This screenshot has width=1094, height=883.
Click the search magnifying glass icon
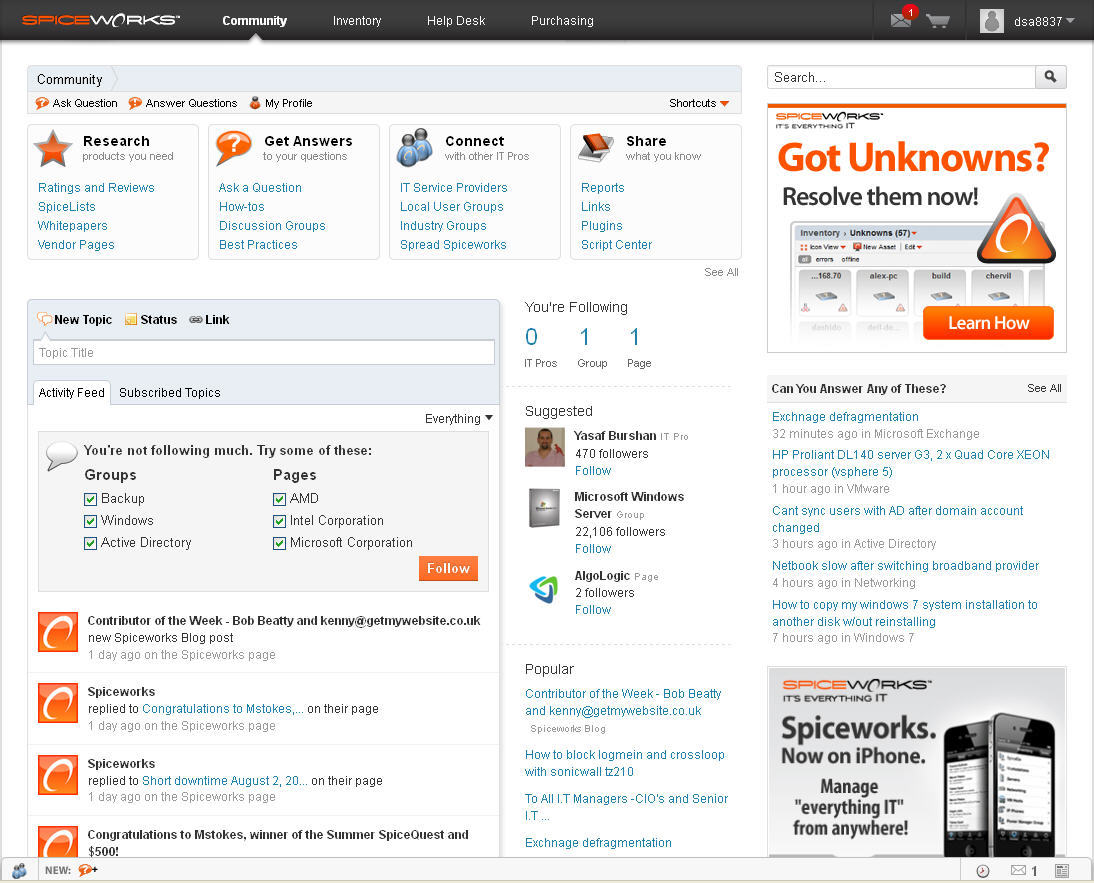click(1049, 76)
